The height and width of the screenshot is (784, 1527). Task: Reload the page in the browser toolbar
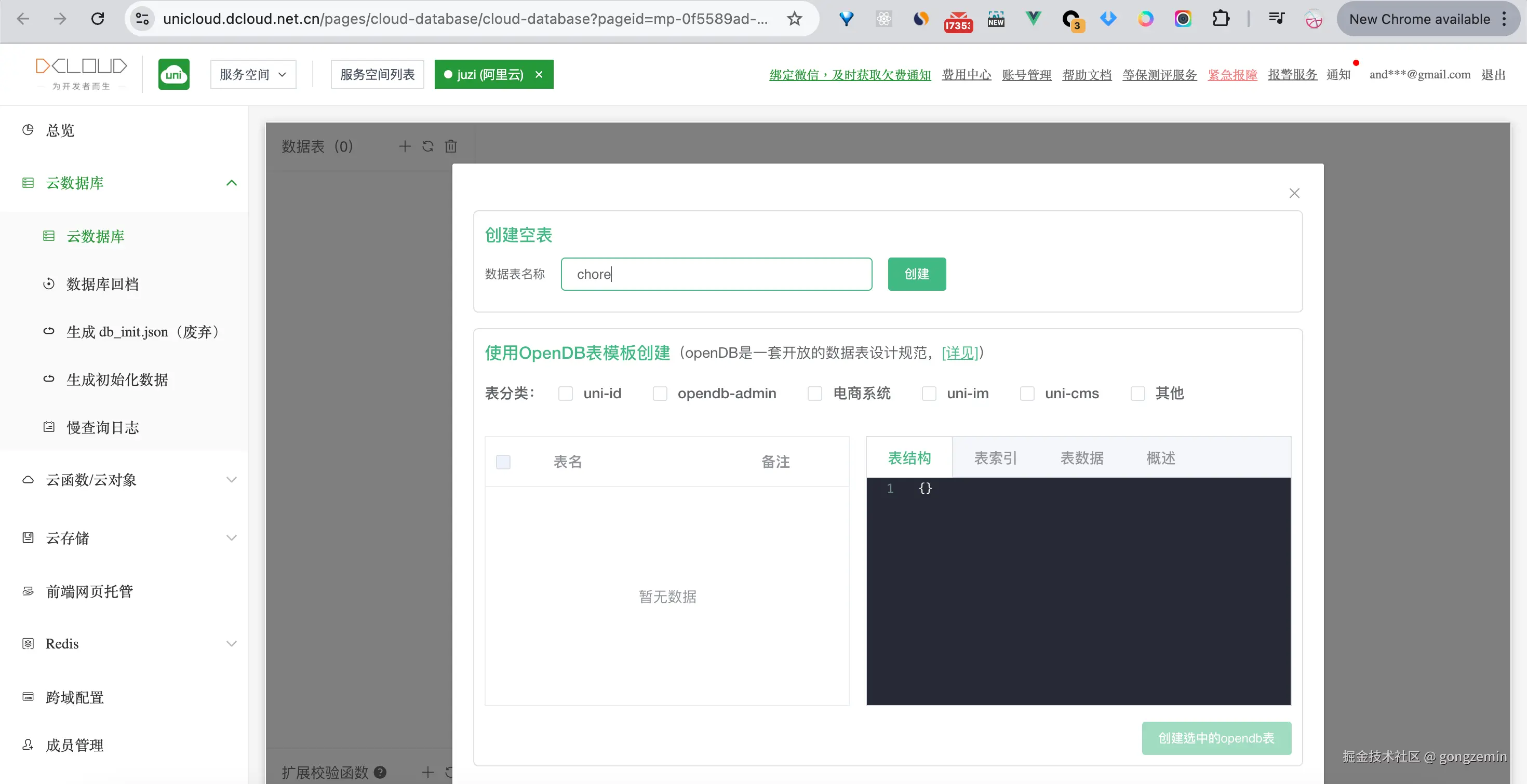pyautogui.click(x=98, y=19)
